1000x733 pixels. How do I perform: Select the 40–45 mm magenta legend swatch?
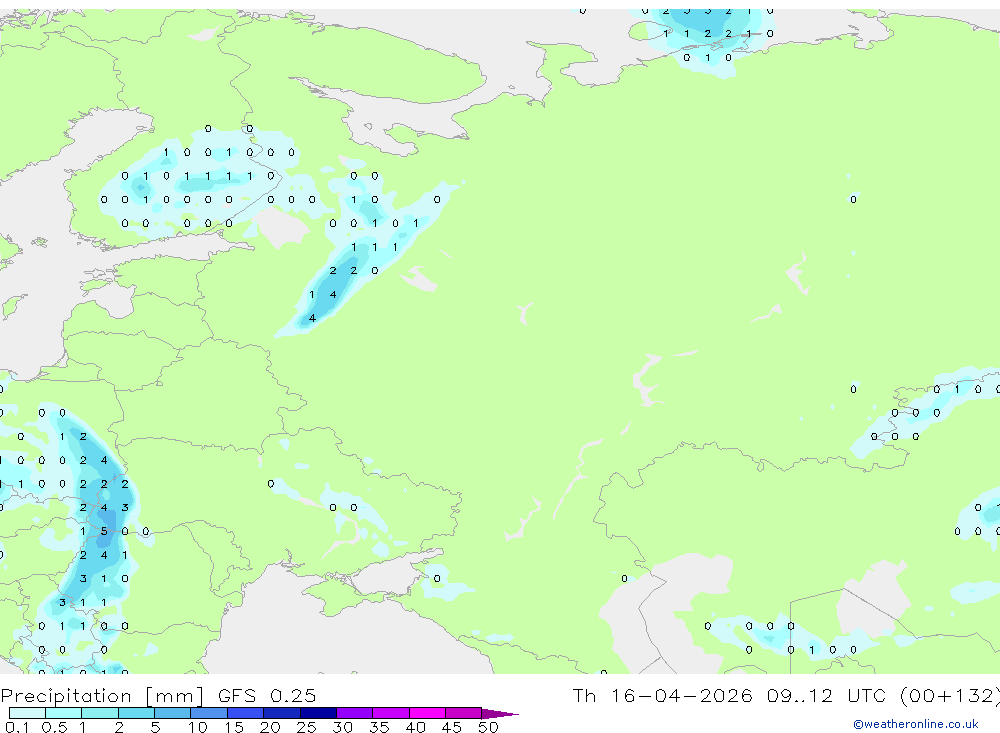[427, 713]
